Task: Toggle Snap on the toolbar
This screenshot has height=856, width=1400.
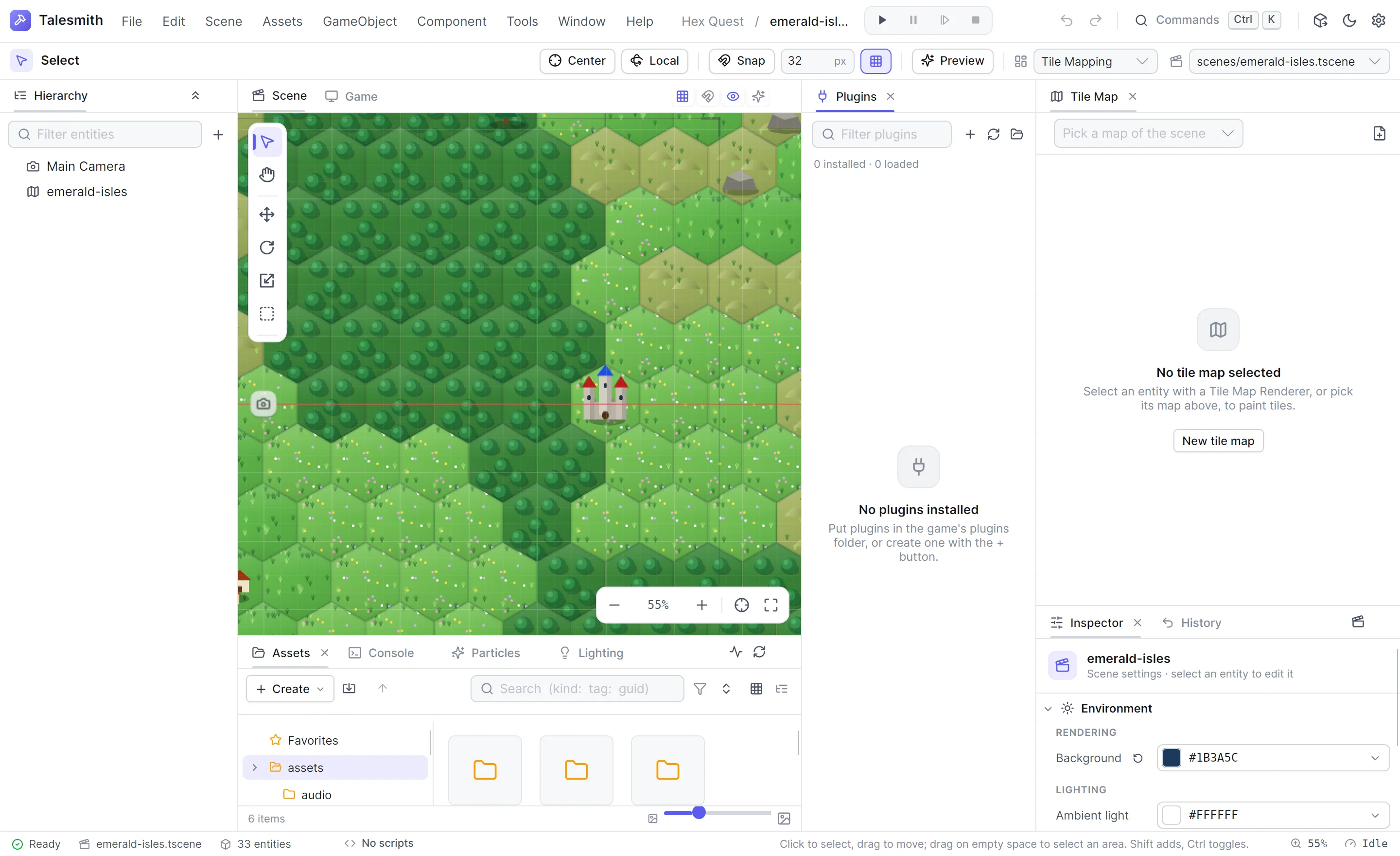Action: [741, 61]
